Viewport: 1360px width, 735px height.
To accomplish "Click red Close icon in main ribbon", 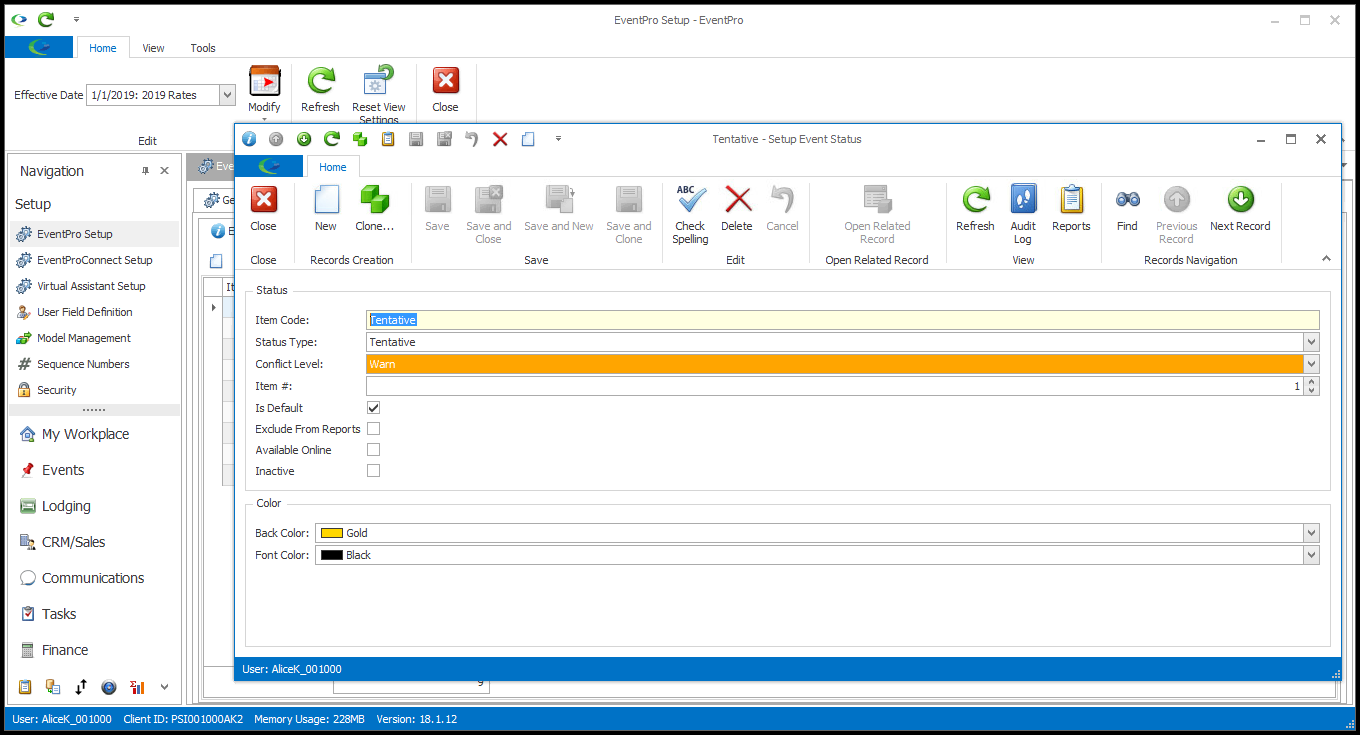I will pyautogui.click(x=445, y=81).
